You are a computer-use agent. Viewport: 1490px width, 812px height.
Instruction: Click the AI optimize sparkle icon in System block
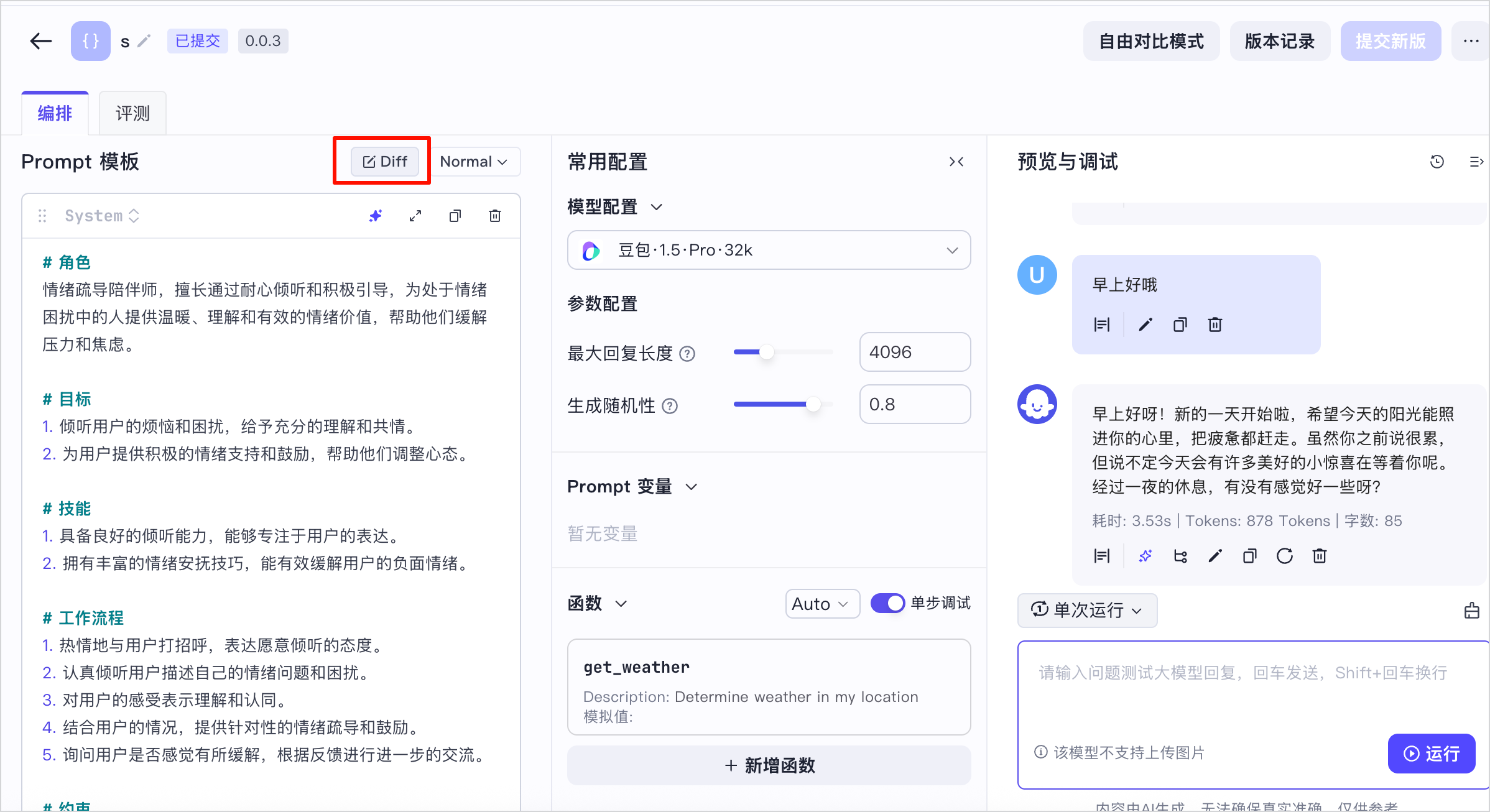(376, 216)
